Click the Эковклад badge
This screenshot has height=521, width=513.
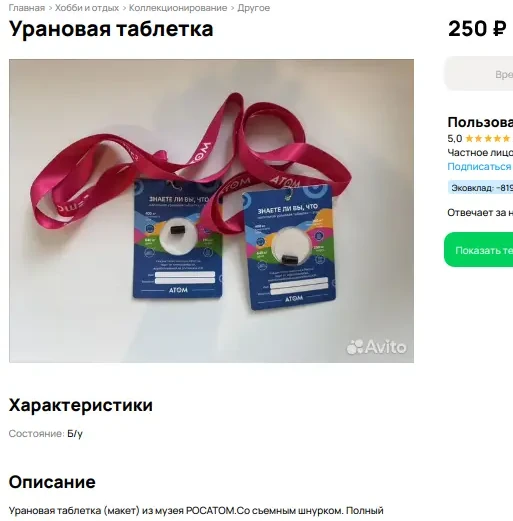point(480,188)
